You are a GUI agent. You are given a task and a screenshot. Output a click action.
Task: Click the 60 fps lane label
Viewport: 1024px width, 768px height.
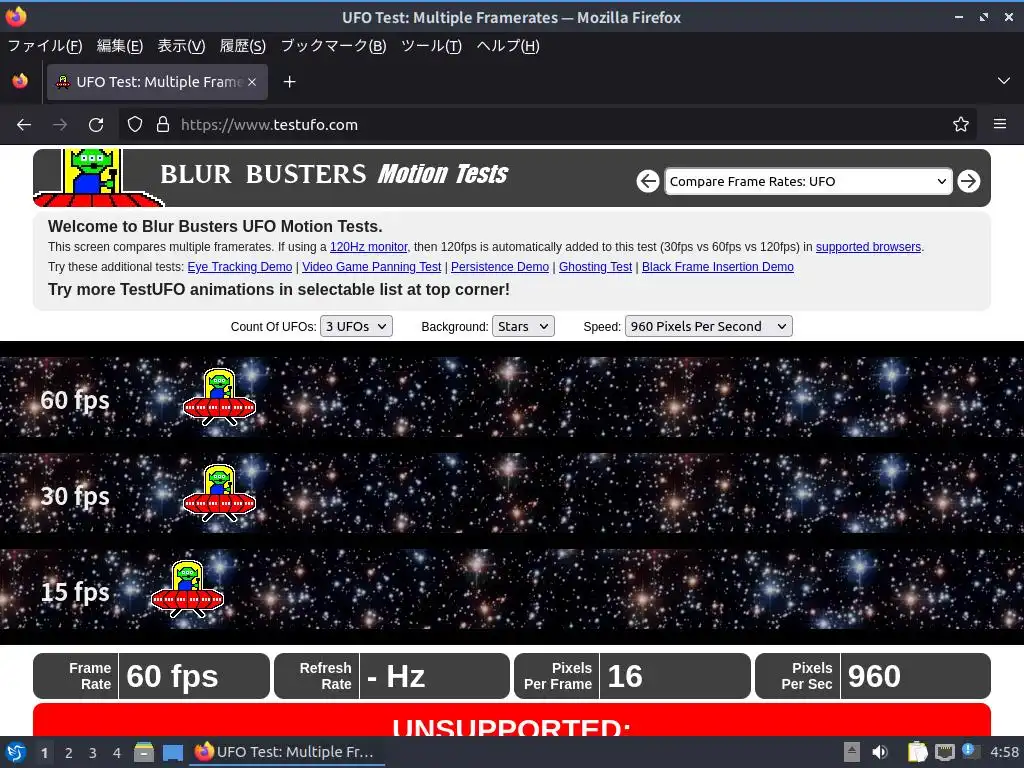pos(74,400)
